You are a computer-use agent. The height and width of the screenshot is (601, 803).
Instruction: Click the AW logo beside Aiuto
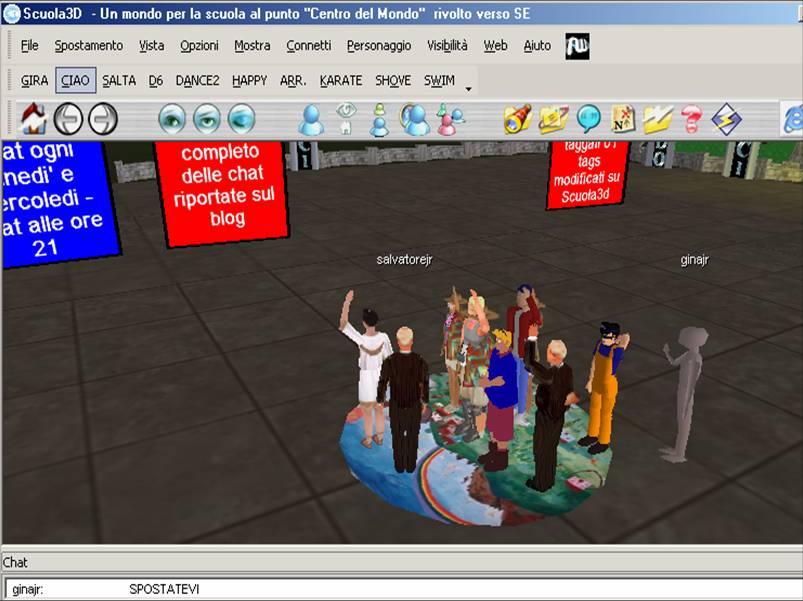tap(577, 46)
